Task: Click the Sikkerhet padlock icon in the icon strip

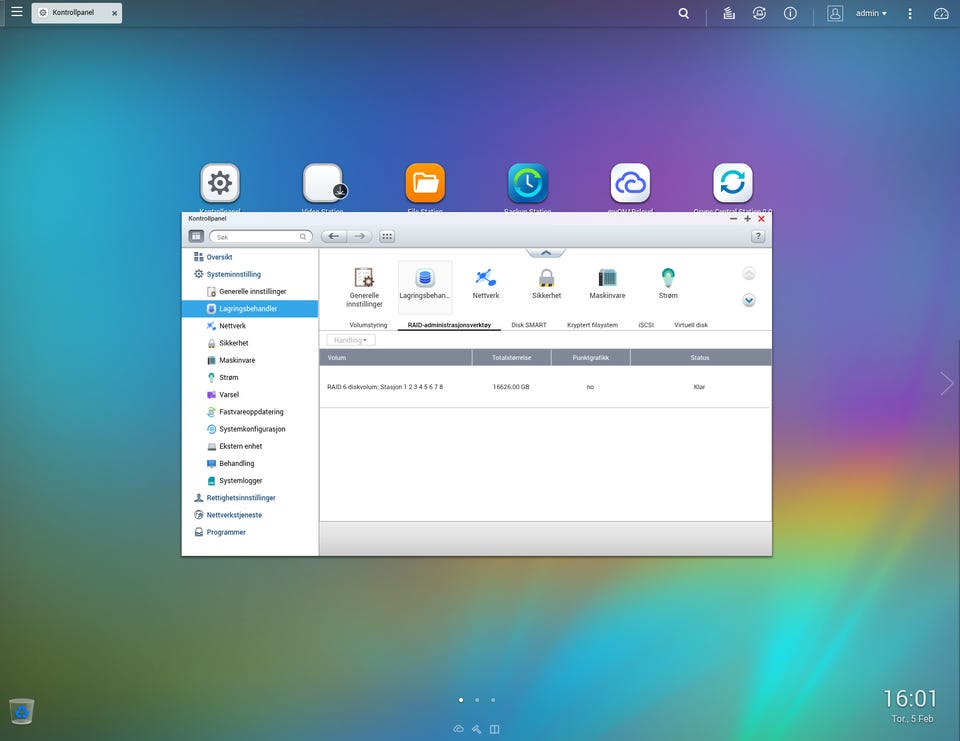Action: click(546, 279)
